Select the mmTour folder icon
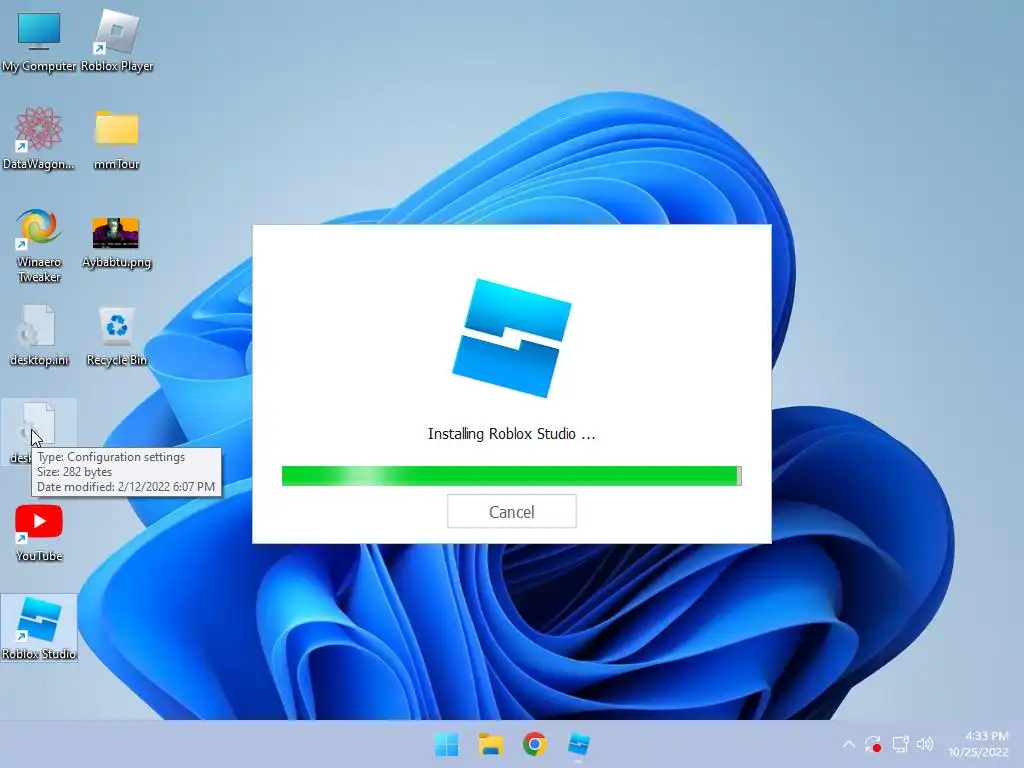Screen dimensions: 1024x768 pyautogui.click(x=116, y=139)
